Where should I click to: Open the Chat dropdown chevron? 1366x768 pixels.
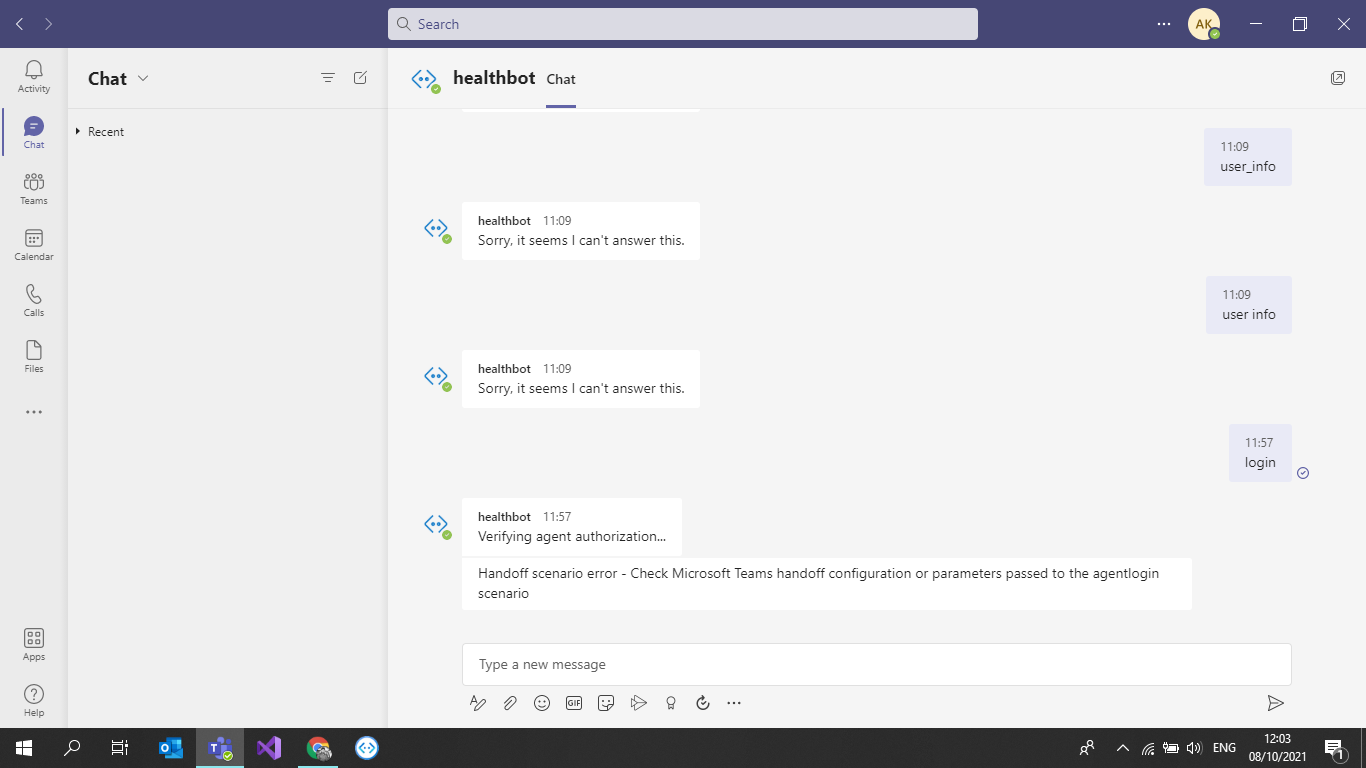[143, 78]
